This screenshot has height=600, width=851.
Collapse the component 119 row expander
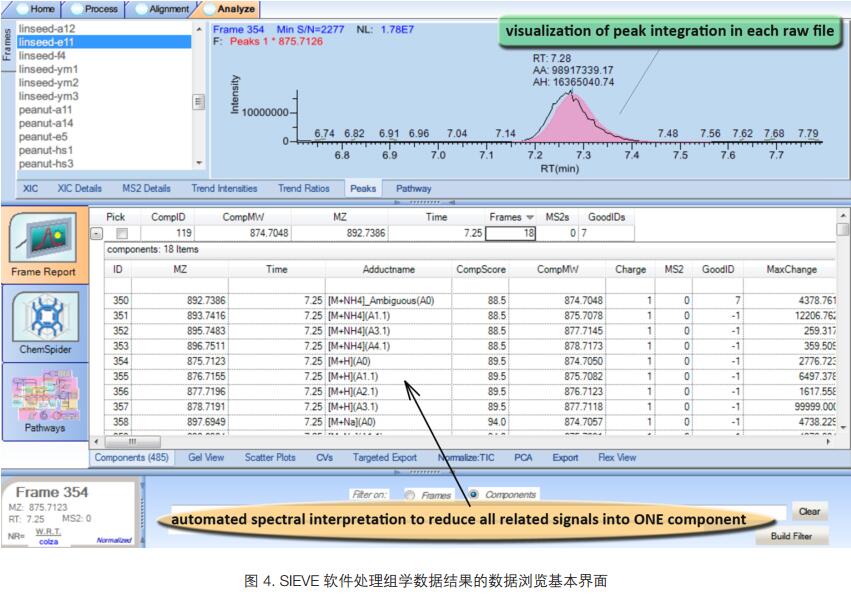click(97, 233)
